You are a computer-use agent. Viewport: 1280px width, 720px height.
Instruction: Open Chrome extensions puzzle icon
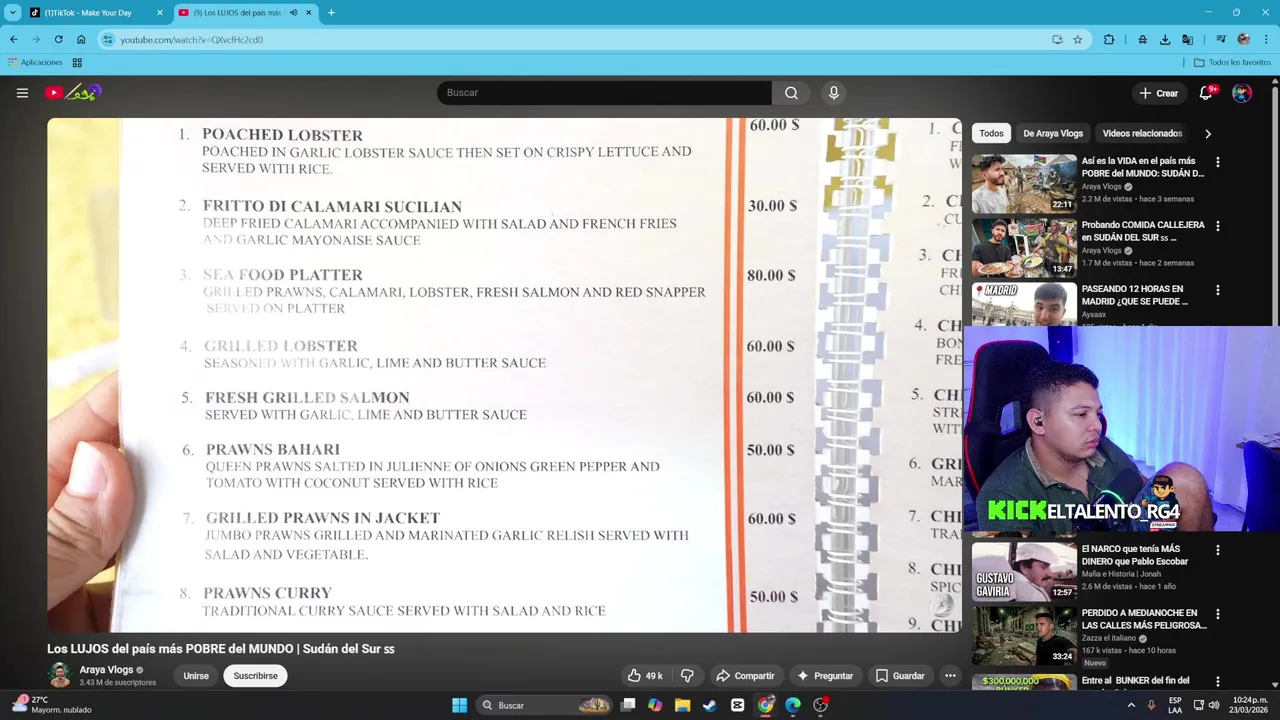(1109, 40)
